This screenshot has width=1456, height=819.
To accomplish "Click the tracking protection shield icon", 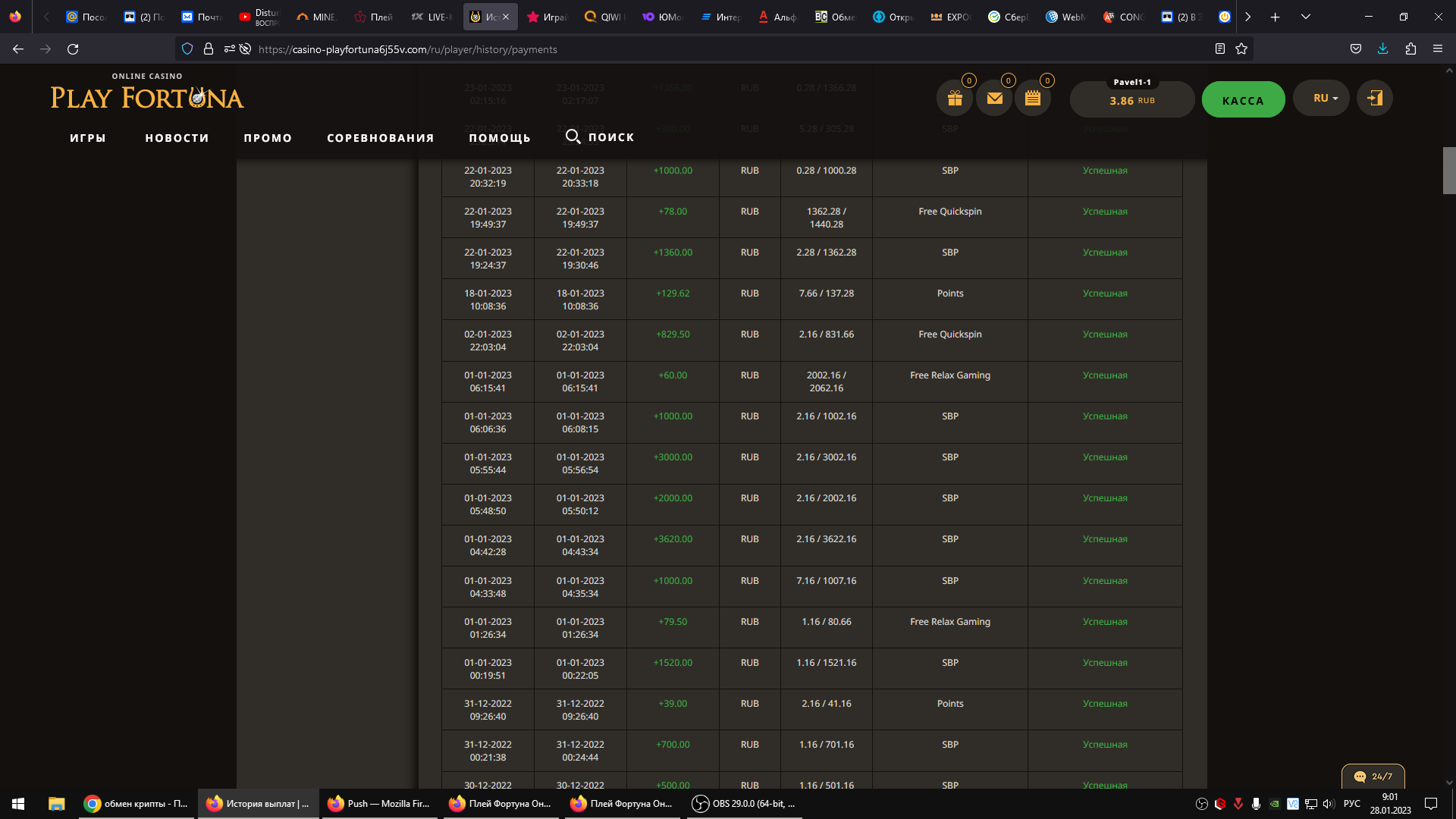I will coord(187,49).
